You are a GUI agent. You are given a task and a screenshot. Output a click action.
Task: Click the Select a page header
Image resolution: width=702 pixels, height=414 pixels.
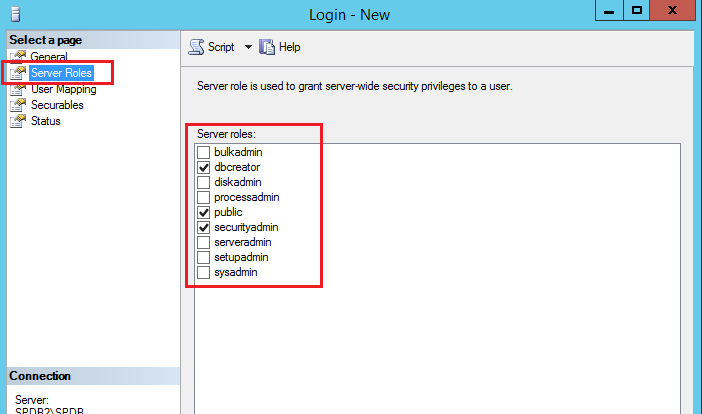point(93,40)
